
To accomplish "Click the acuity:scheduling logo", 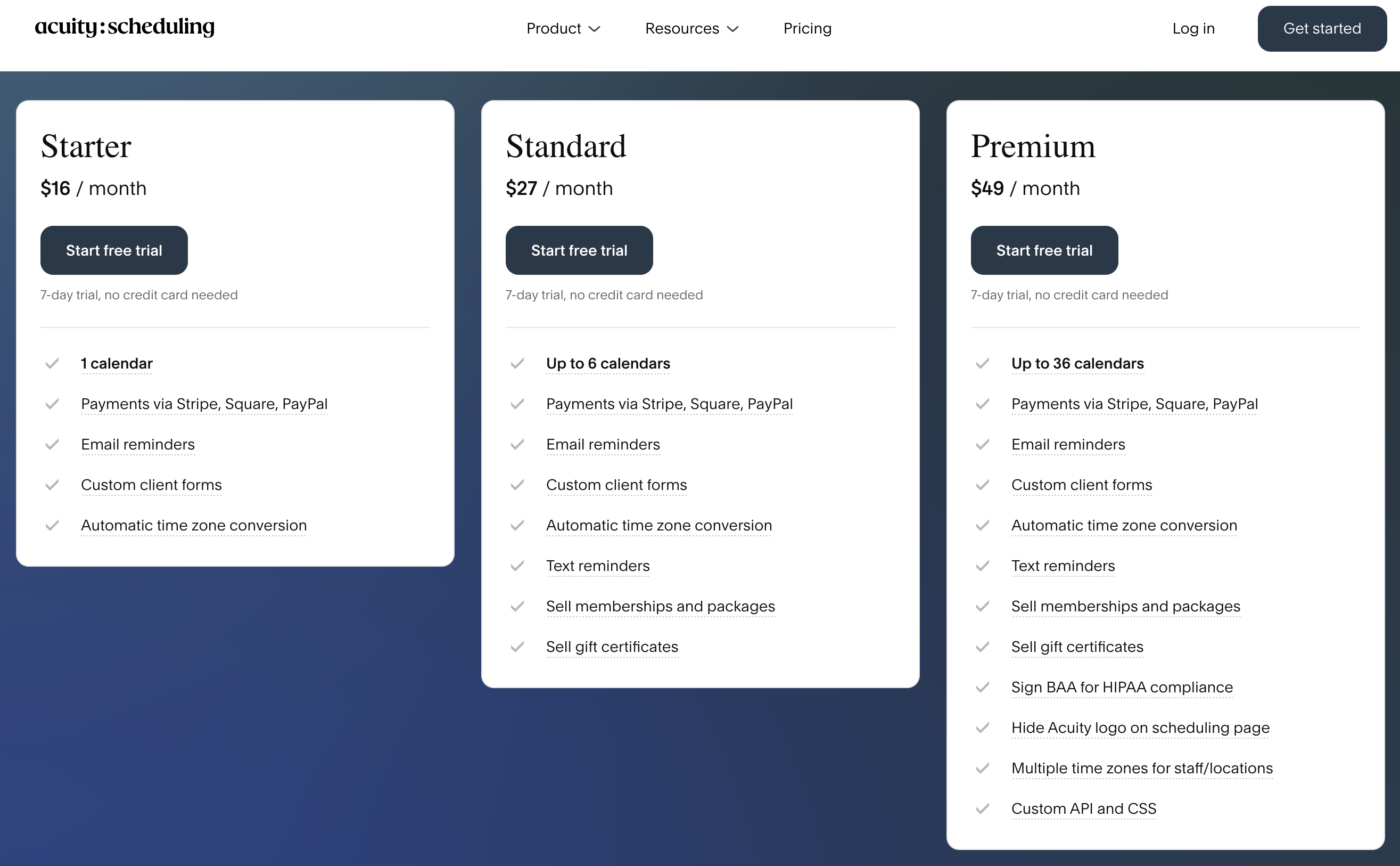I will [124, 27].
